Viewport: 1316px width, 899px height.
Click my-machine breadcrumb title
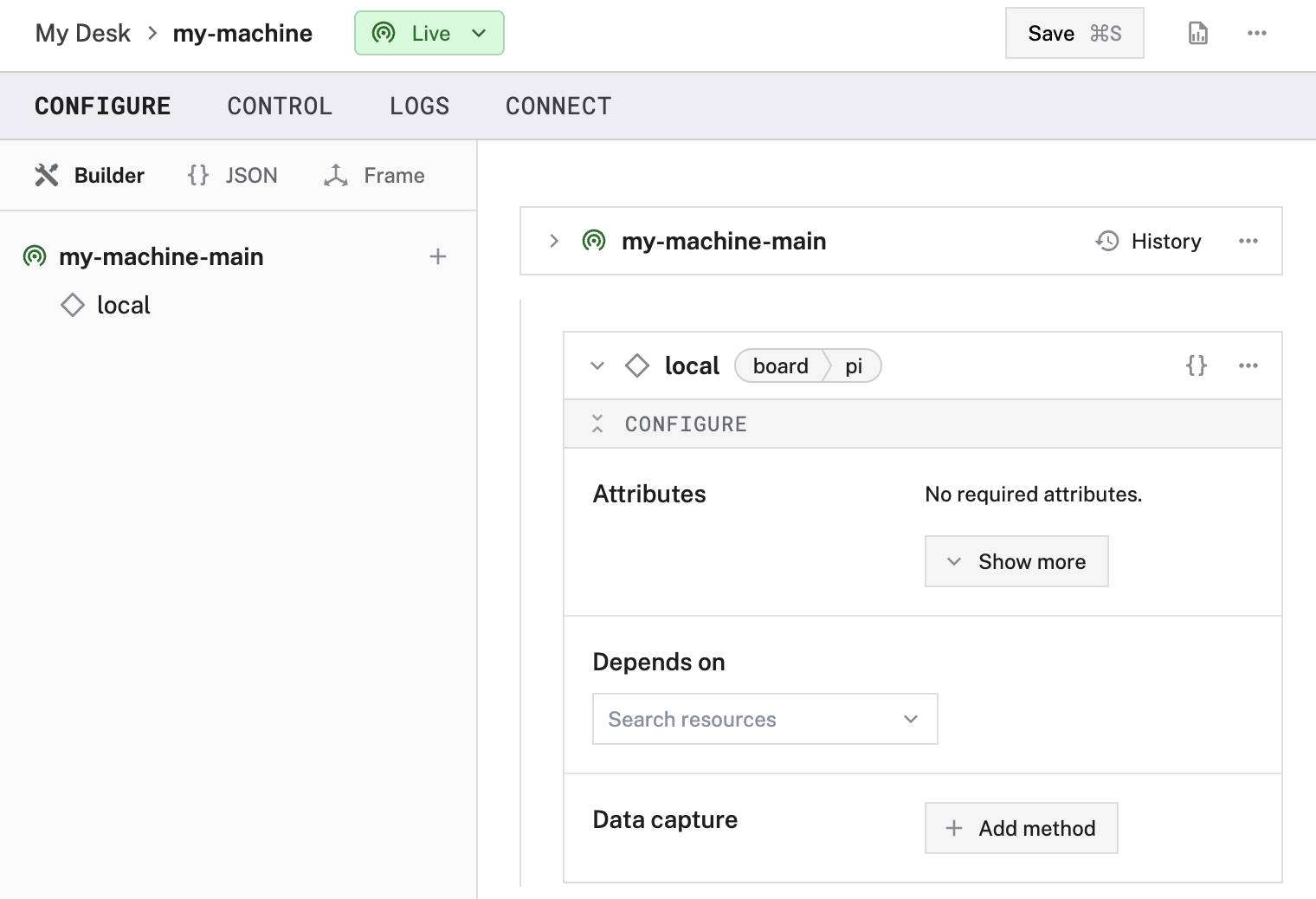coord(242,33)
